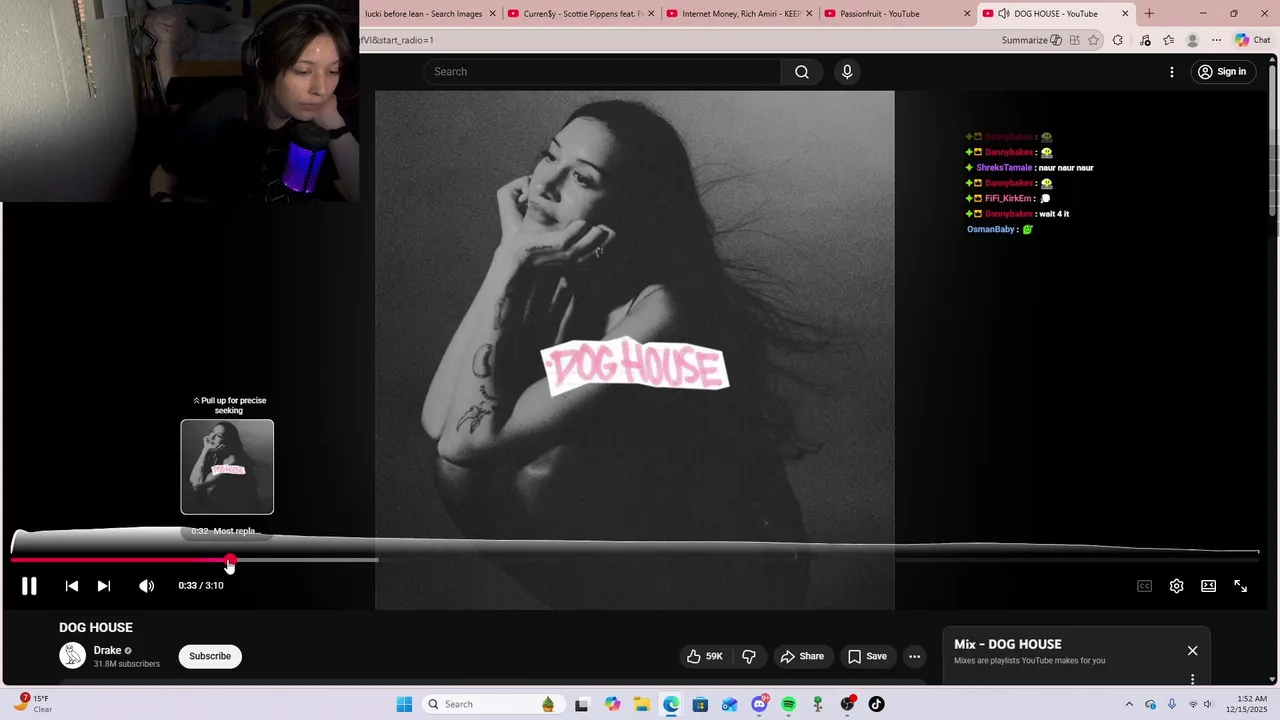Open the weather widget showing 15°F

pyautogui.click(x=31, y=704)
